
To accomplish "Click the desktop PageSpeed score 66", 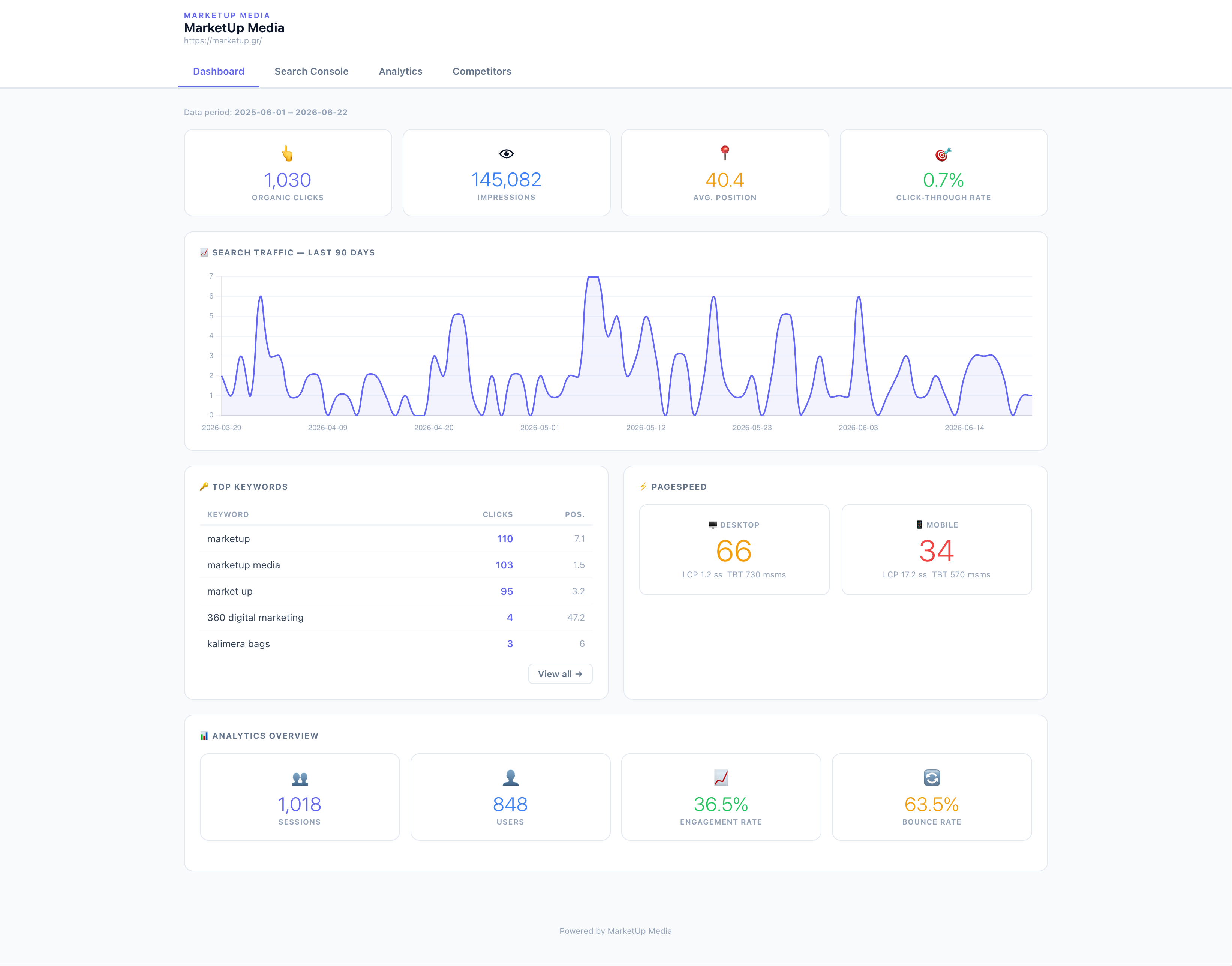I will tap(734, 551).
